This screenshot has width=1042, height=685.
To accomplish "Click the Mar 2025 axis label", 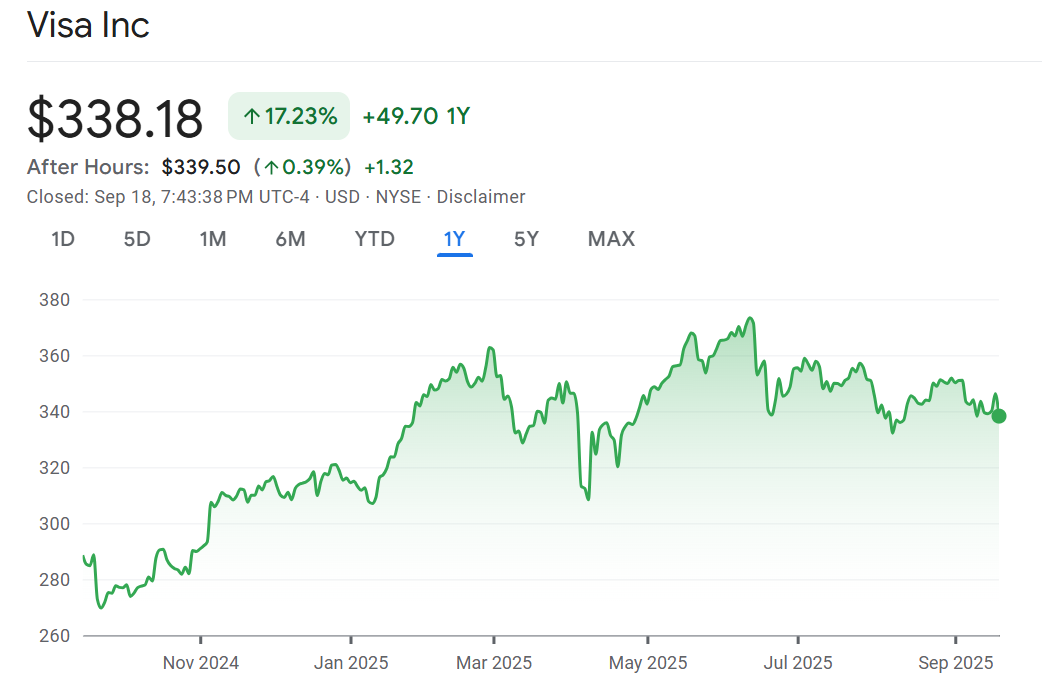I will pyautogui.click(x=493, y=662).
